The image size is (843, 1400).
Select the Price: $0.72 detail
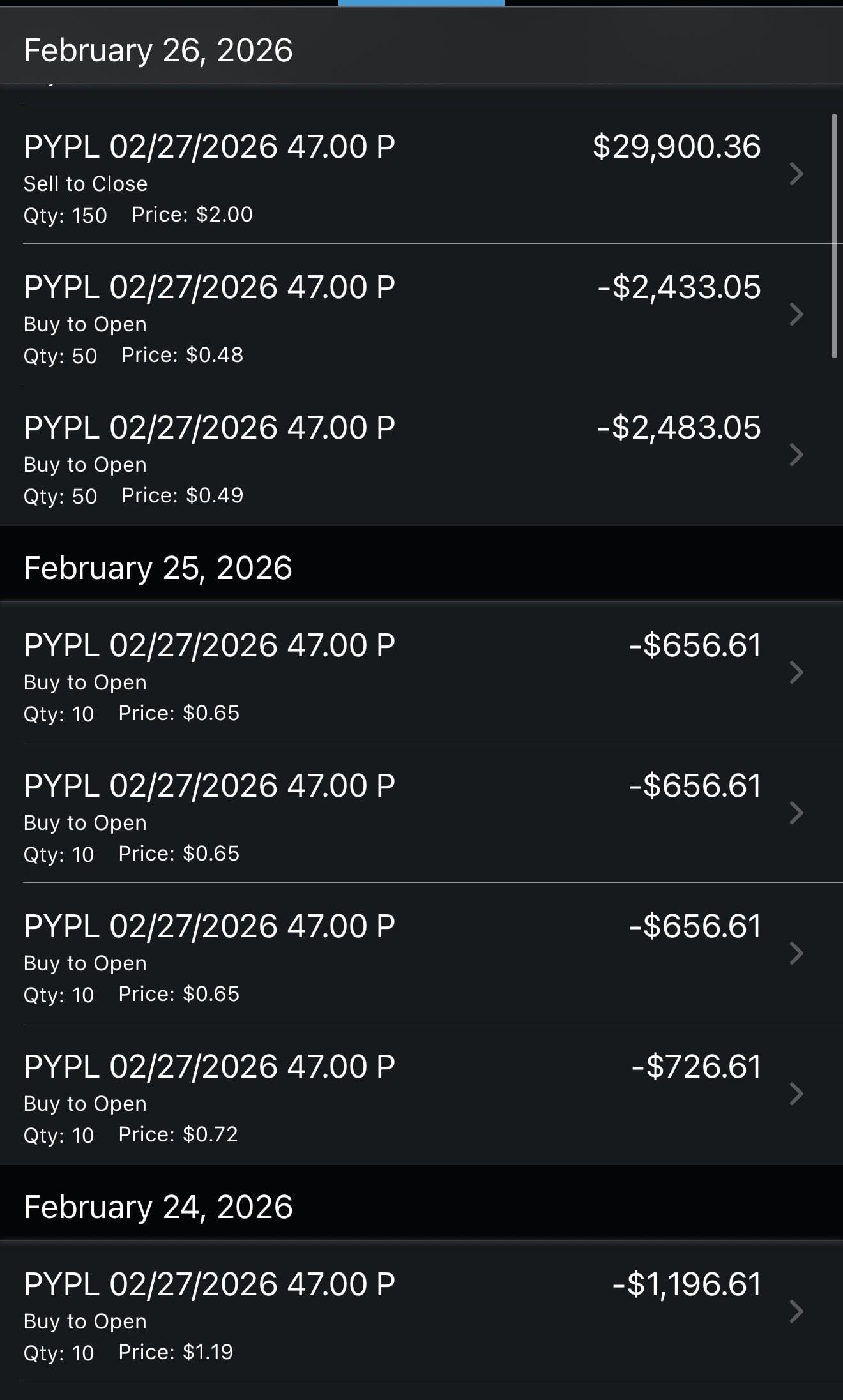[178, 1134]
